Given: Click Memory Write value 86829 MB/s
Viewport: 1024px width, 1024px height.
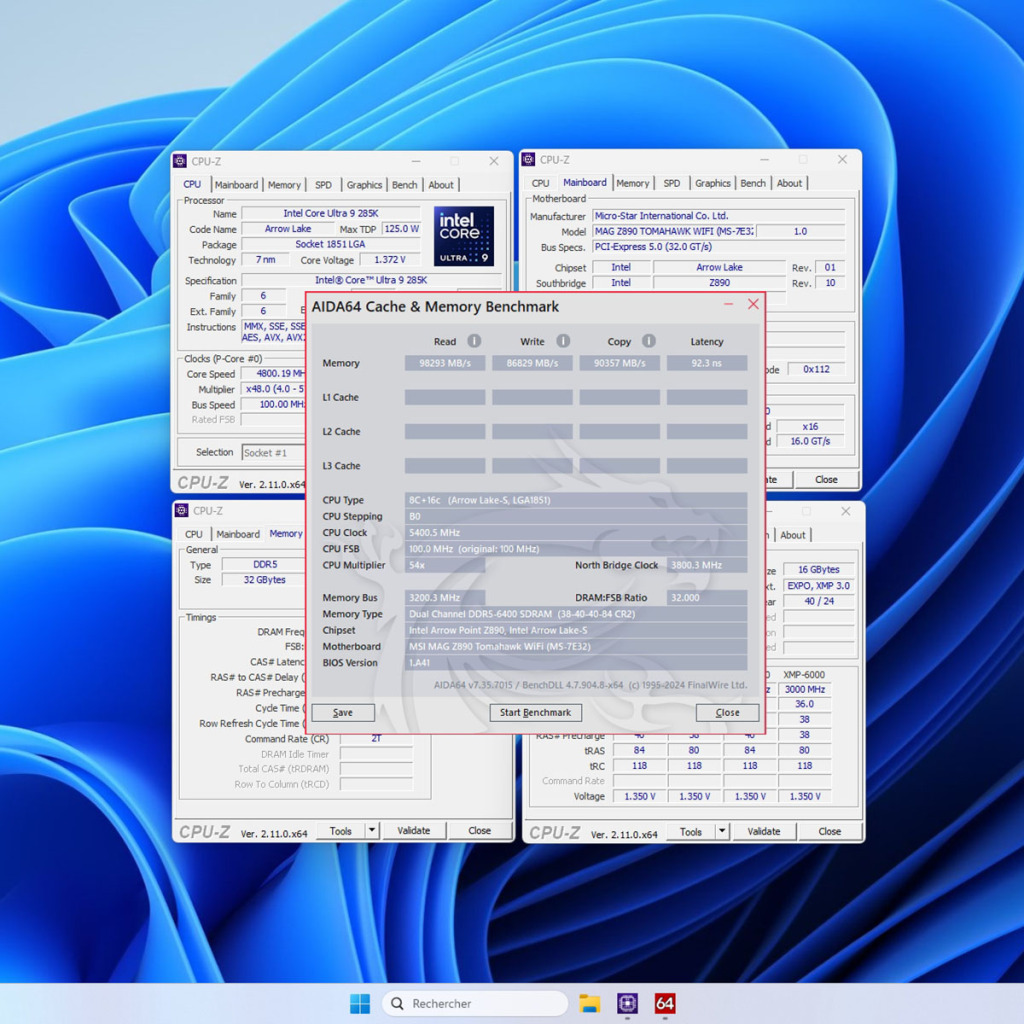Looking at the screenshot, I should pos(532,363).
